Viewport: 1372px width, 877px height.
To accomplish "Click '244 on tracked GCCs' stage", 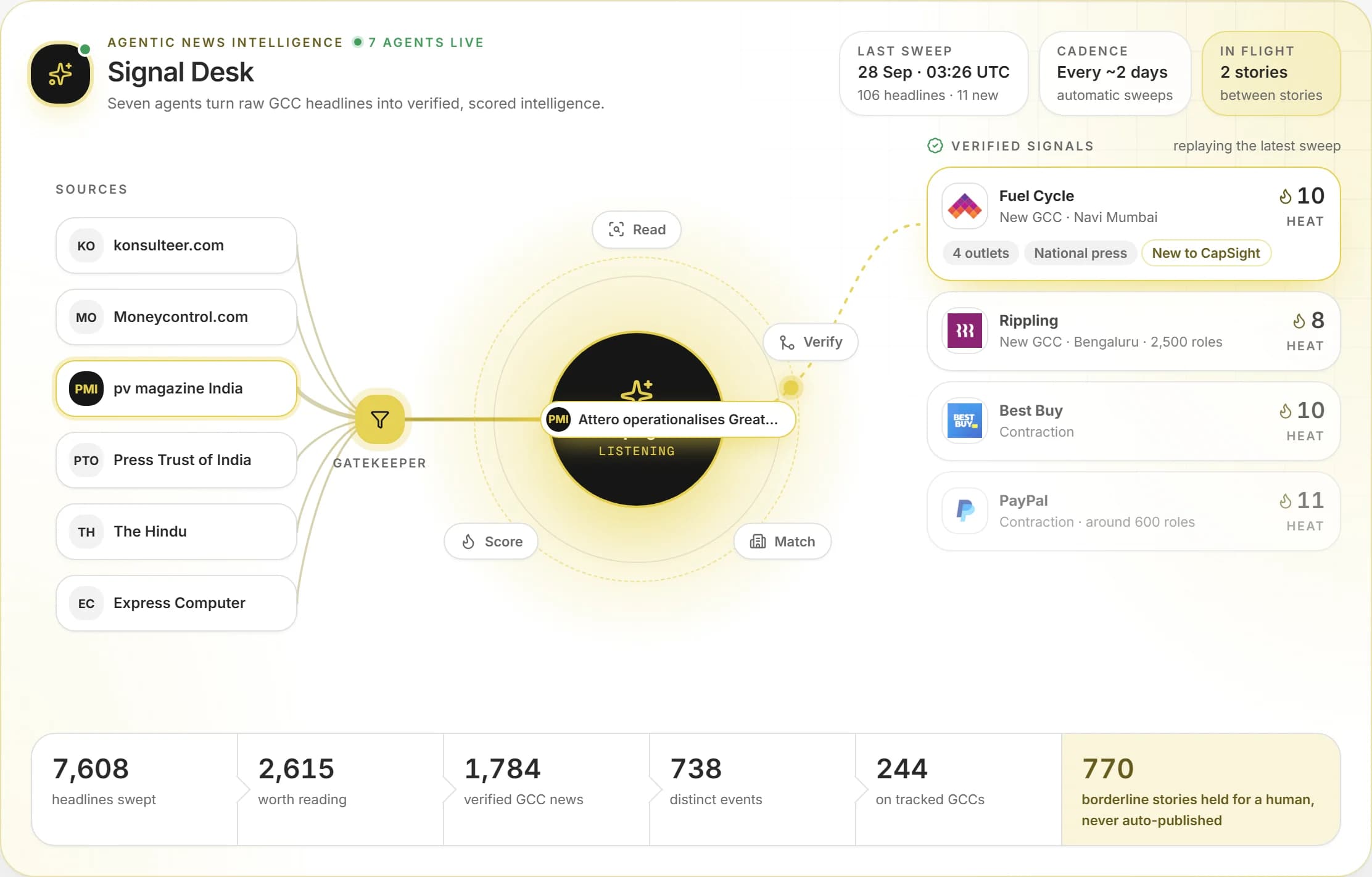I will [x=959, y=789].
